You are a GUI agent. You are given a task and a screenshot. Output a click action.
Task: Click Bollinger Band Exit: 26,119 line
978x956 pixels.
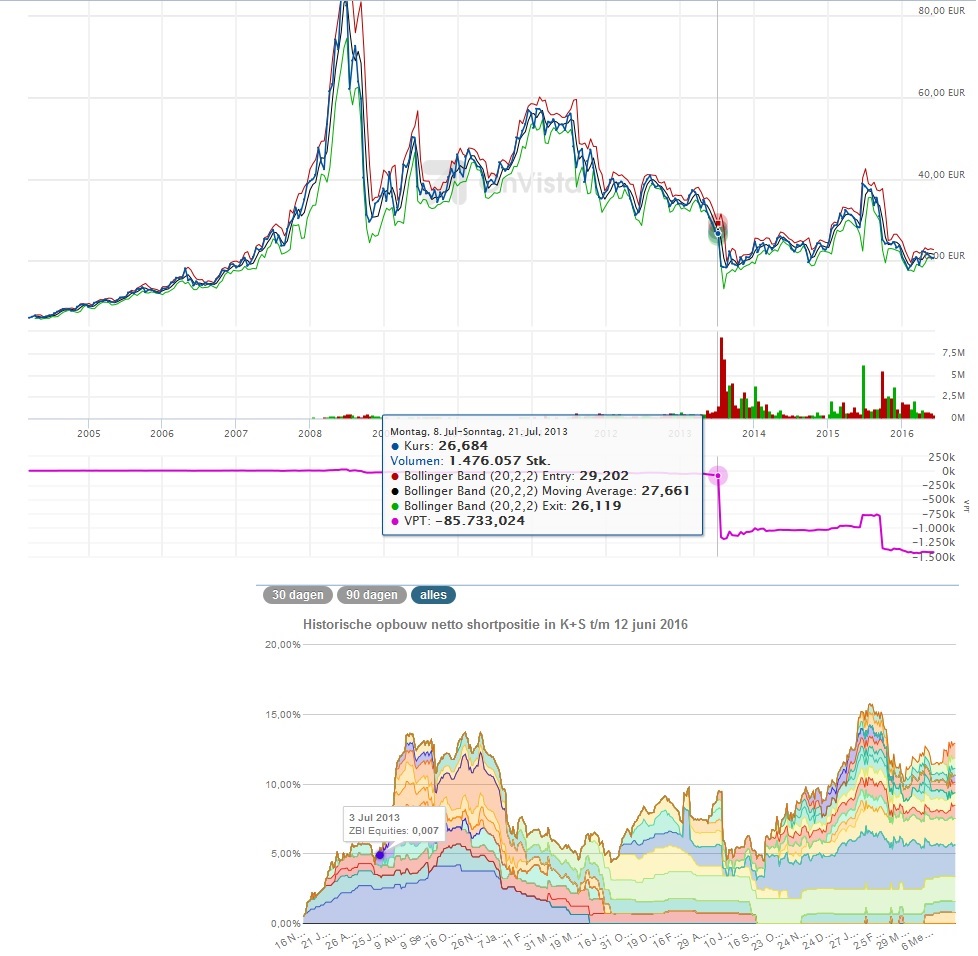click(506, 506)
